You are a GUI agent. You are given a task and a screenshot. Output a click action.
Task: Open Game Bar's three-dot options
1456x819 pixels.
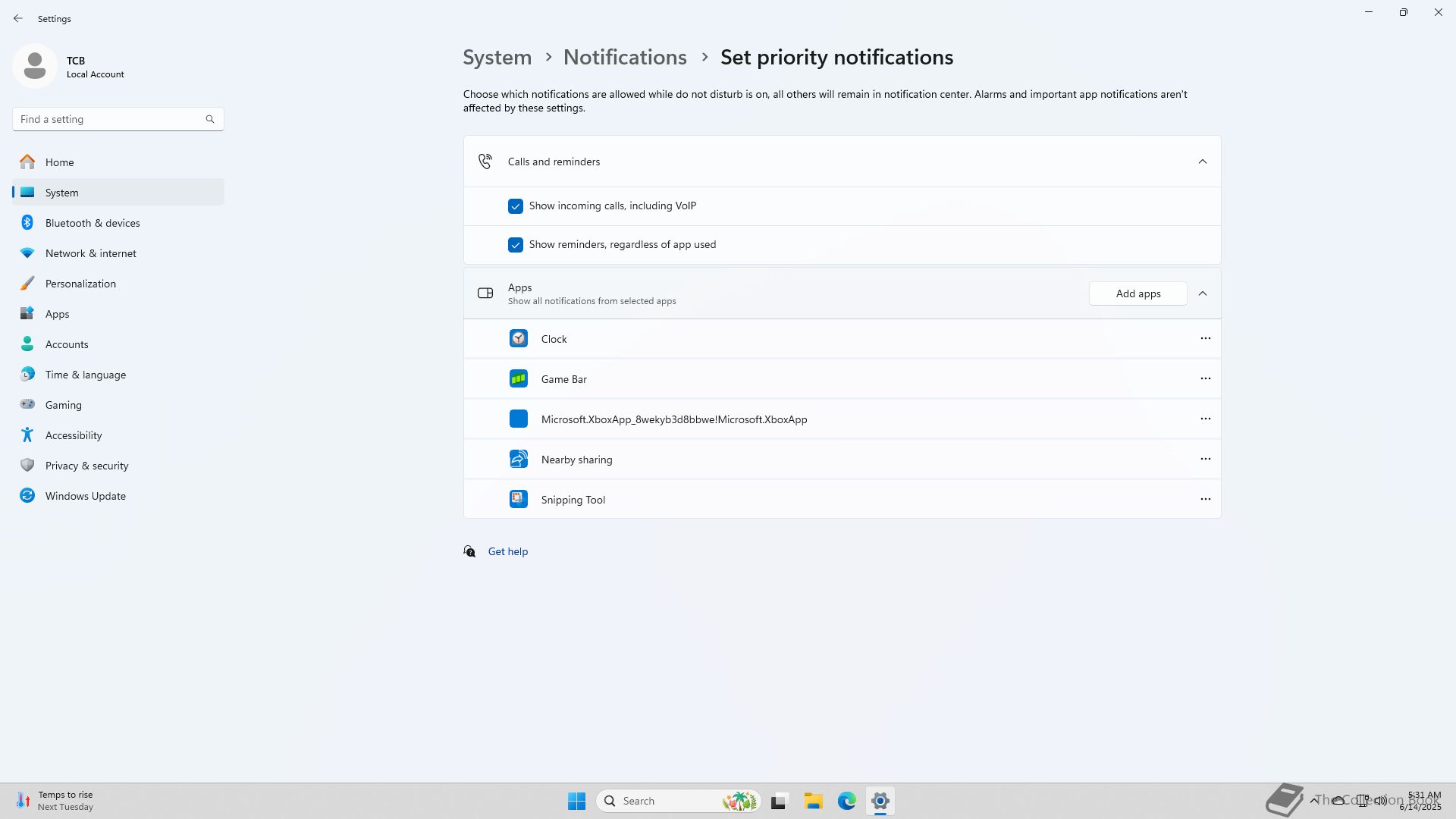(x=1205, y=378)
